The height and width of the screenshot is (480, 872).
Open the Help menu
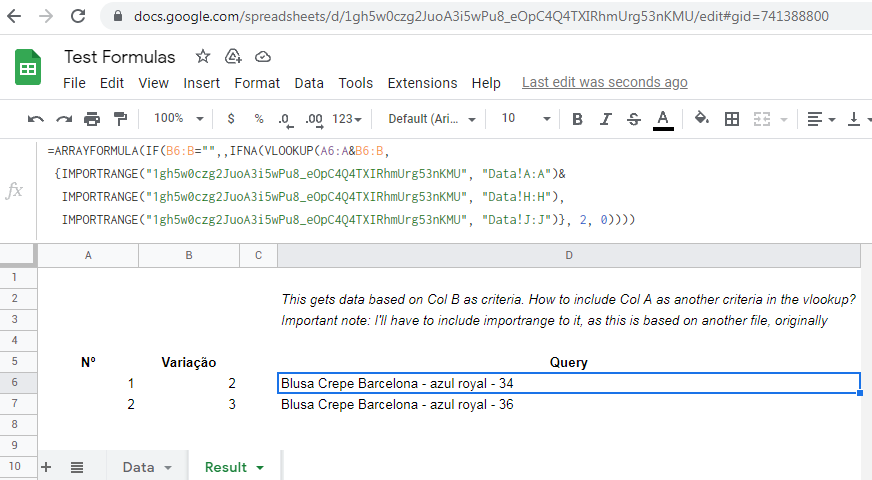click(x=486, y=83)
